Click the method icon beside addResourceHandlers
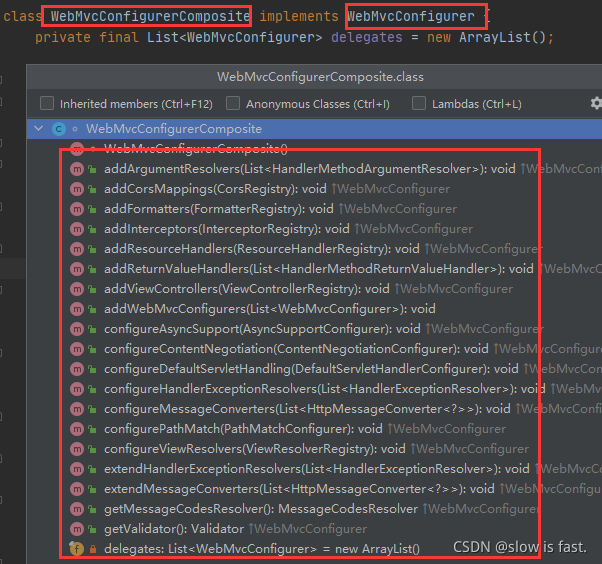 coord(77,249)
